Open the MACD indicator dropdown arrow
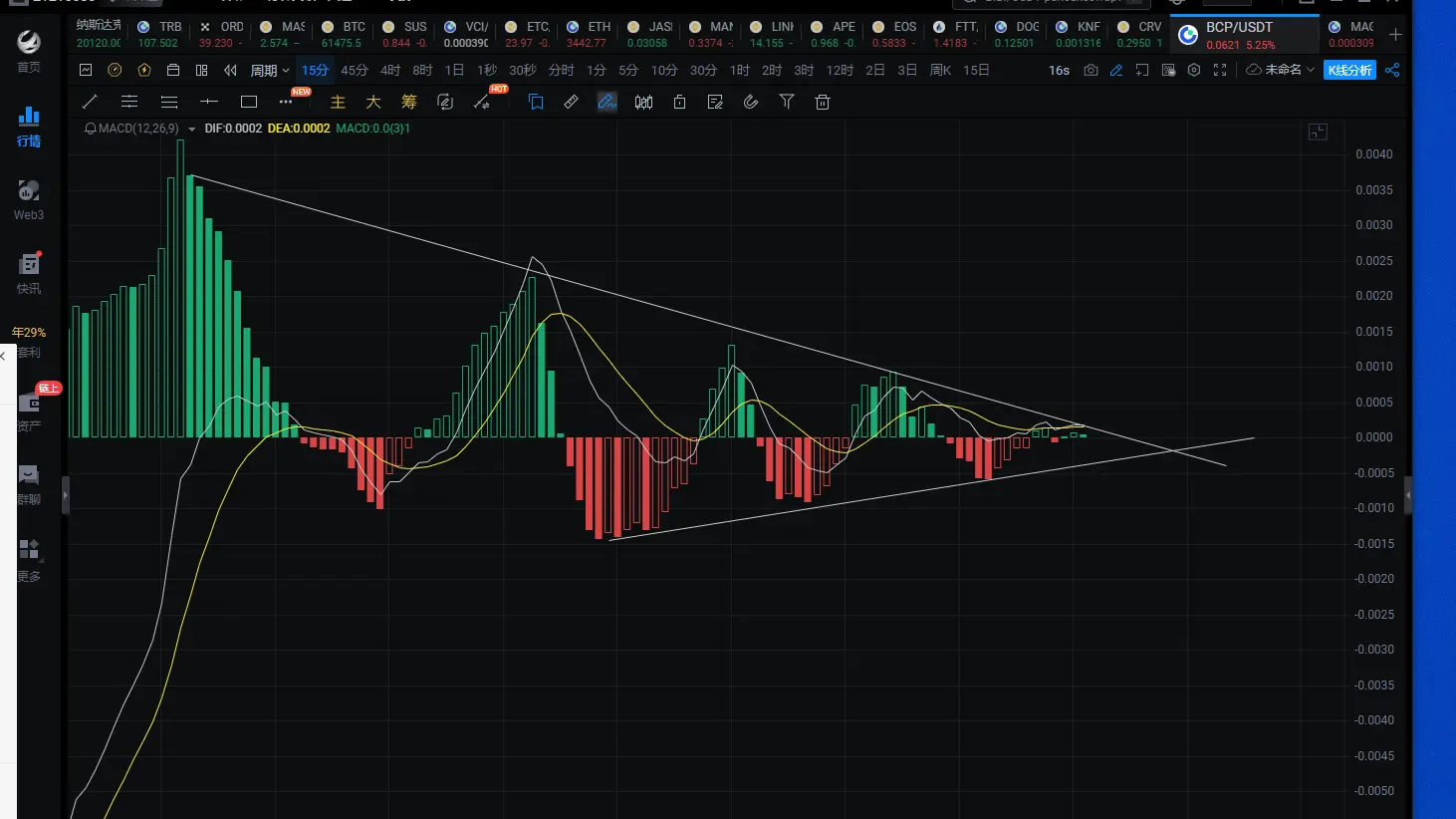The height and width of the screenshot is (819, 1456). point(192,129)
